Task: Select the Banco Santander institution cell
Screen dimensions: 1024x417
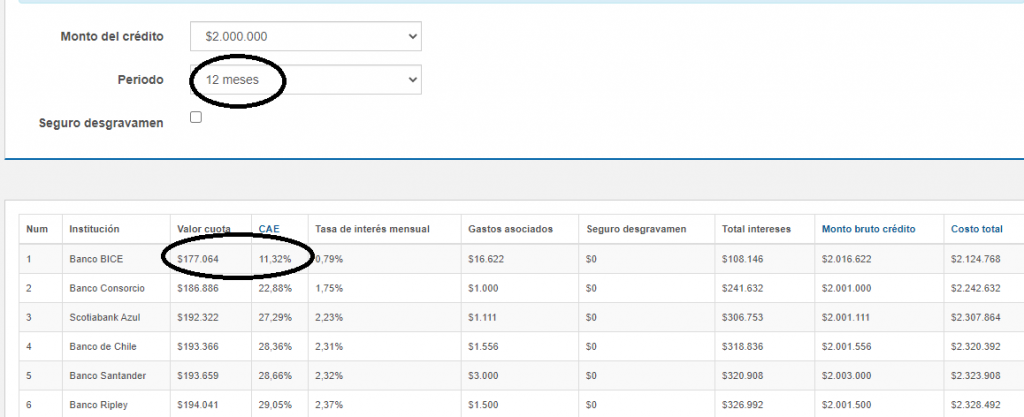Action: point(107,375)
